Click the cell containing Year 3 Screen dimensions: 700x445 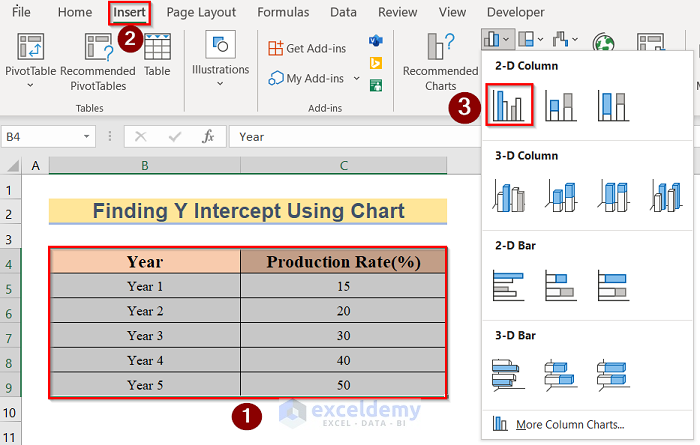[x=145, y=336]
